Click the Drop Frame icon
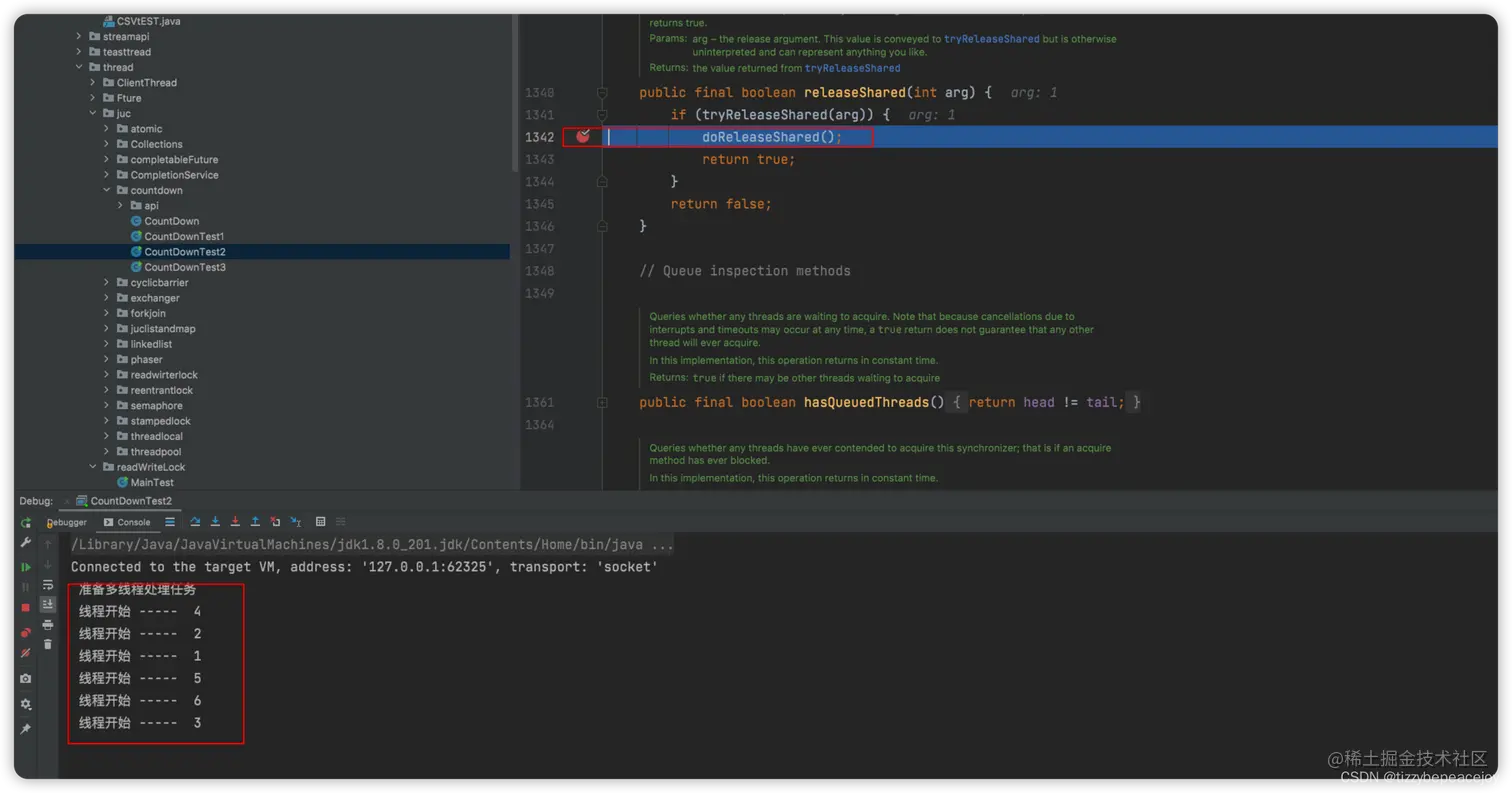This screenshot has width=1512, height=793. pyautogui.click(x=275, y=522)
